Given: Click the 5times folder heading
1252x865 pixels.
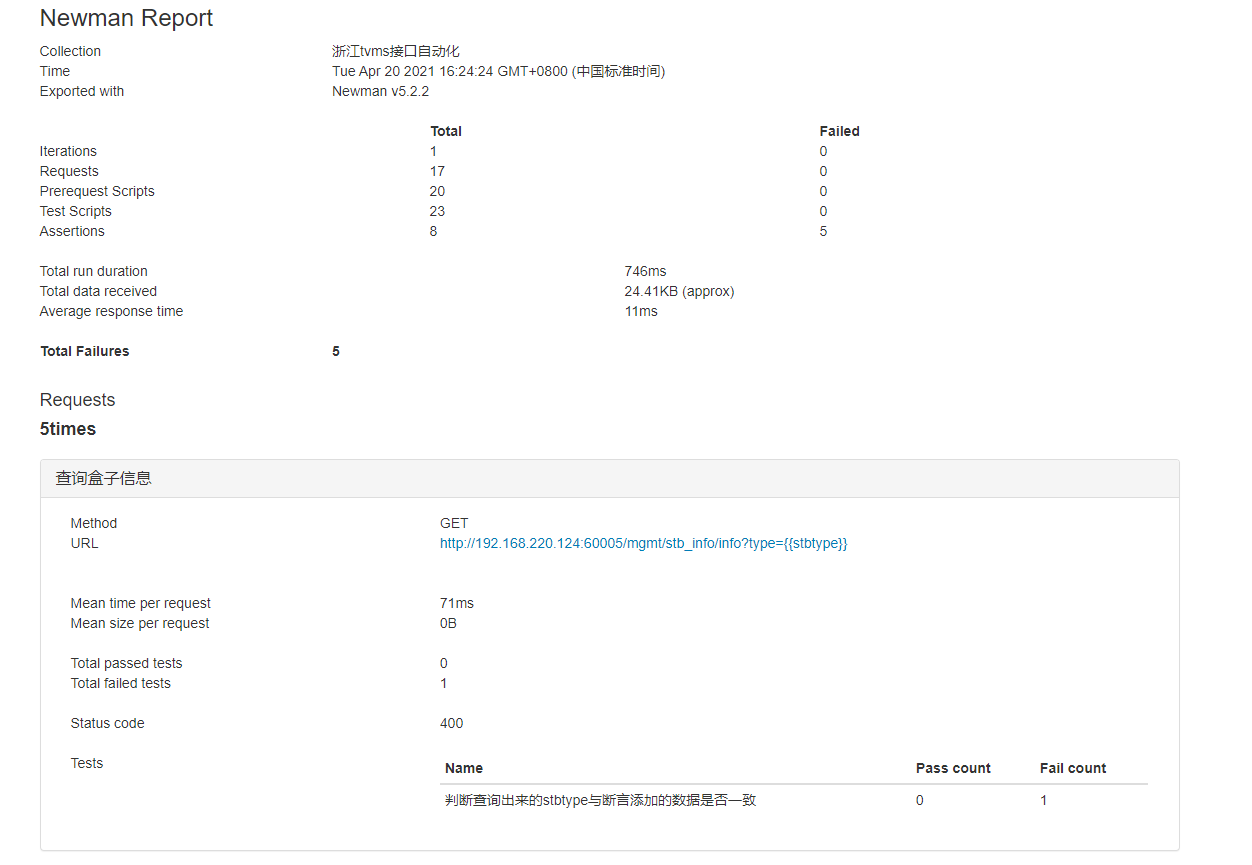Looking at the screenshot, I should [x=68, y=429].
